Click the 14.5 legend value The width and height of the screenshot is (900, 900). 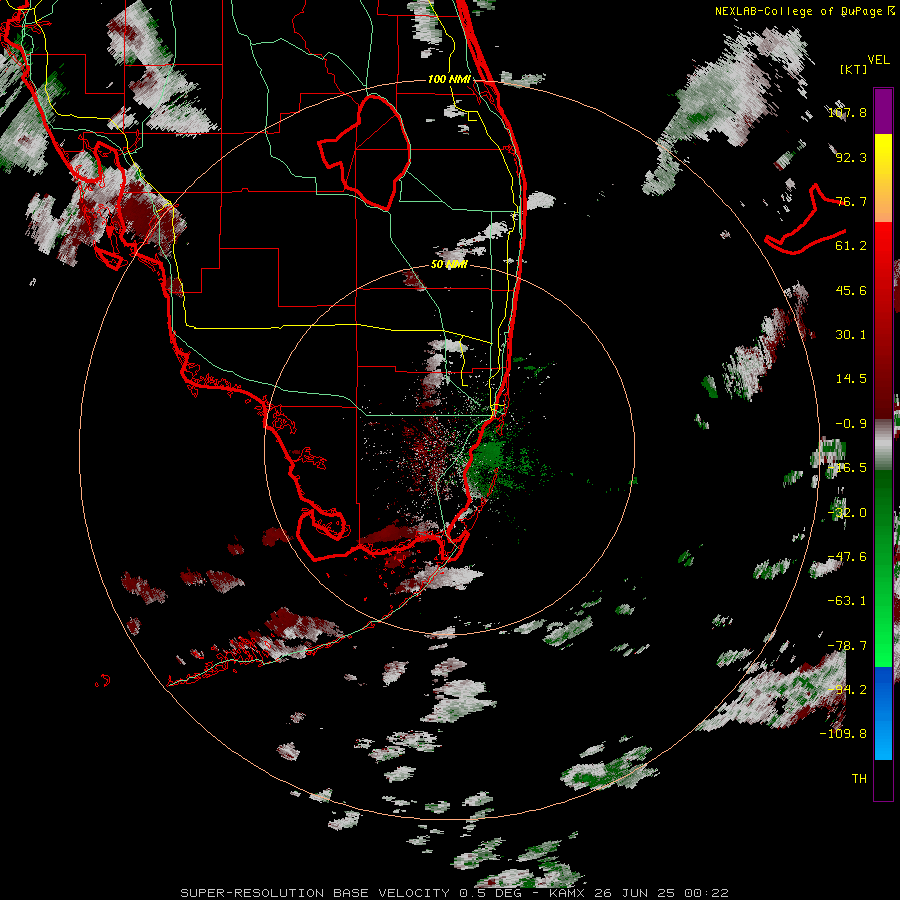pos(851,379)
